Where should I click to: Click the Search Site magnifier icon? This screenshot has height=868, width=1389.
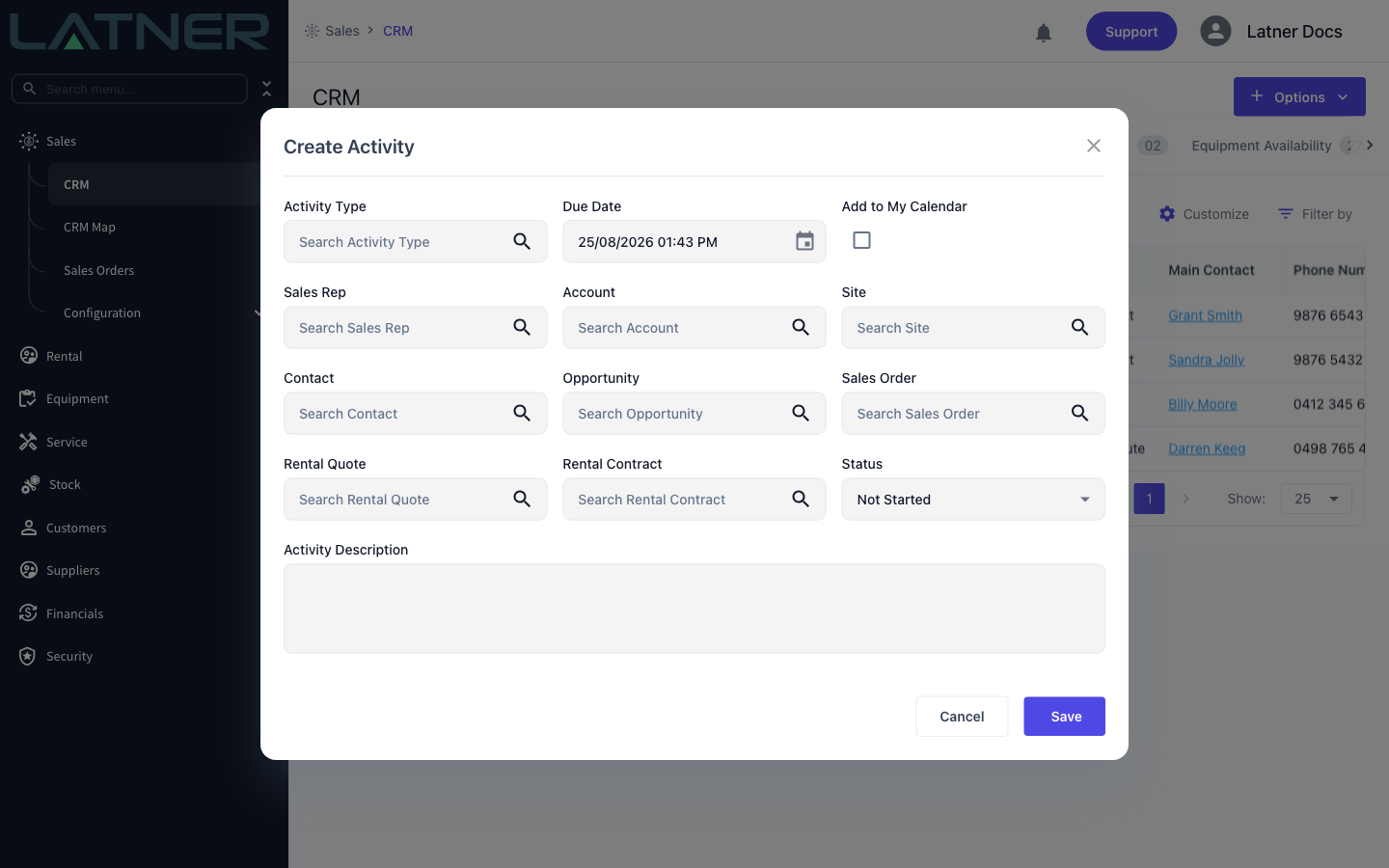[1079, 327]
